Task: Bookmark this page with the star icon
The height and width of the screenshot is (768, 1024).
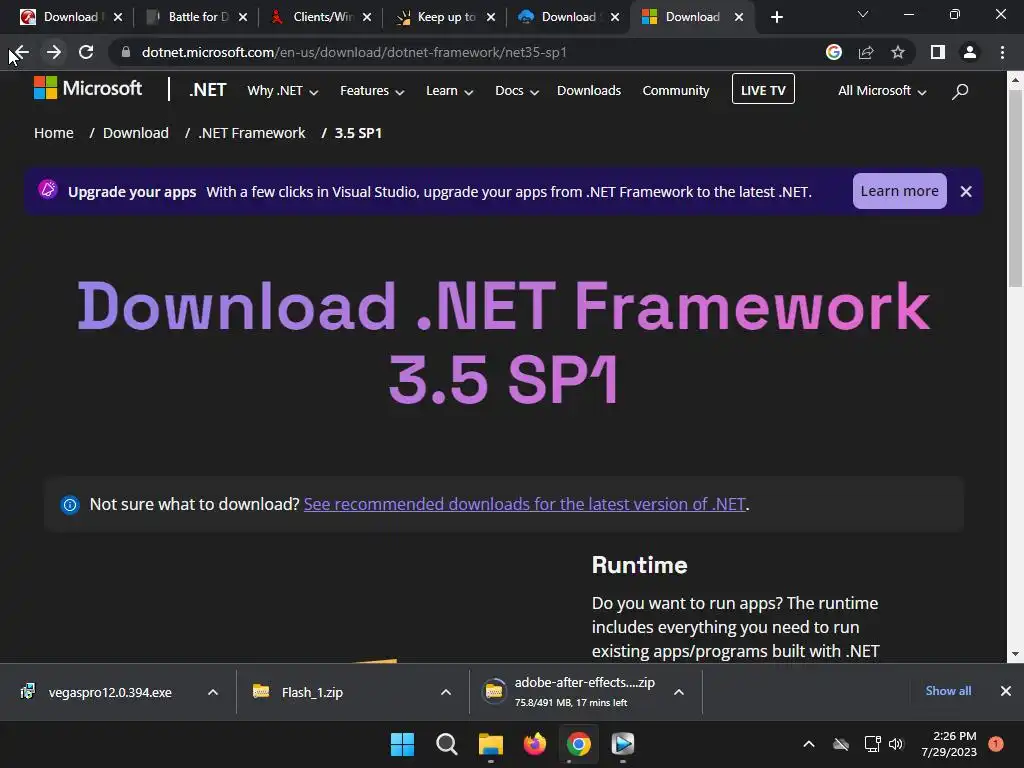Action: pos(898,52)
